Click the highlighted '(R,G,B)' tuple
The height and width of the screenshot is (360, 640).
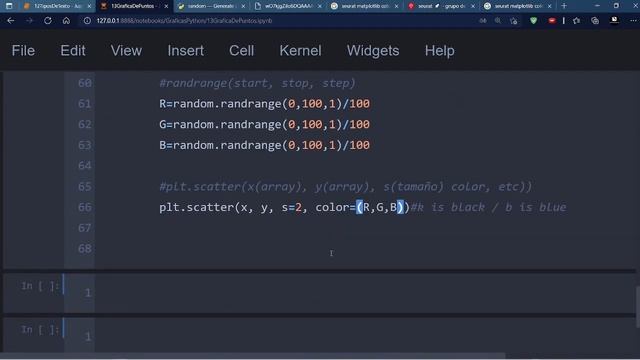coord(380,207)
